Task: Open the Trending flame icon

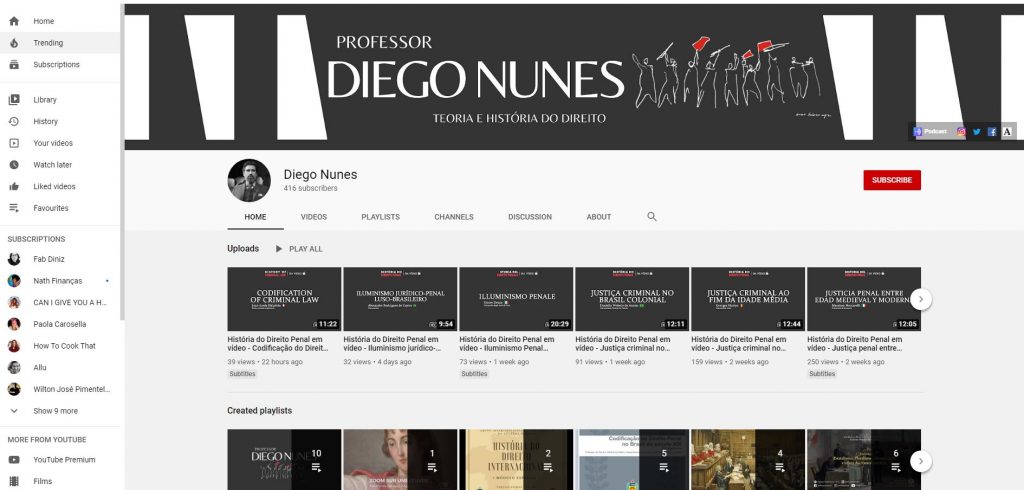Action: [x=14, y=43]
